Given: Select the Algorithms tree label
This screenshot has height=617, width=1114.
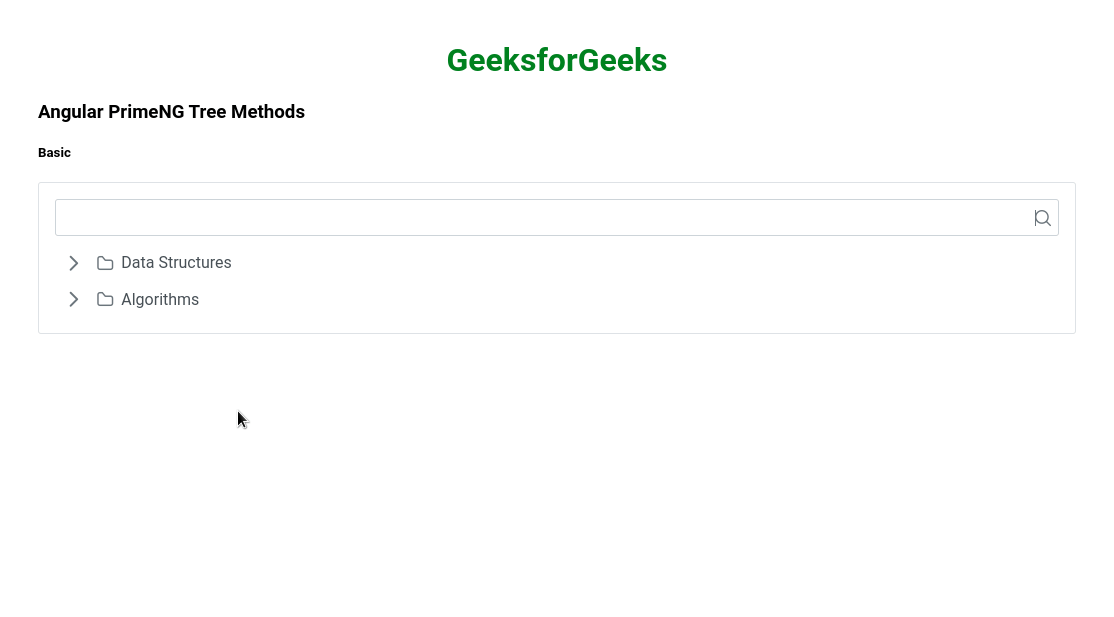Looking at the screenshot, I should tap(160, 299).
